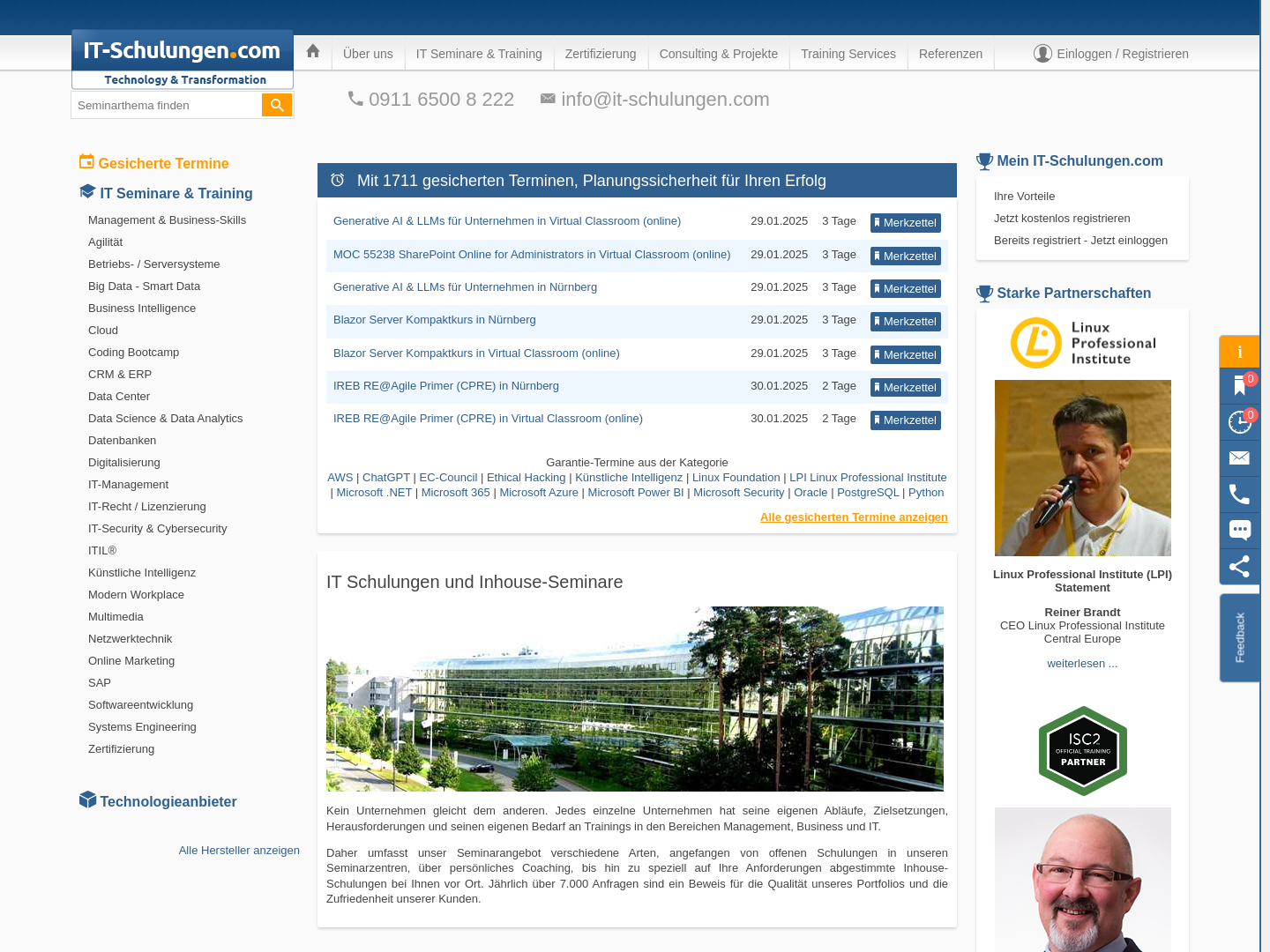Click the ChatGPT guarantee category link
The height and width of the screenshot is (952, 1270).
(x=386, y=478)
